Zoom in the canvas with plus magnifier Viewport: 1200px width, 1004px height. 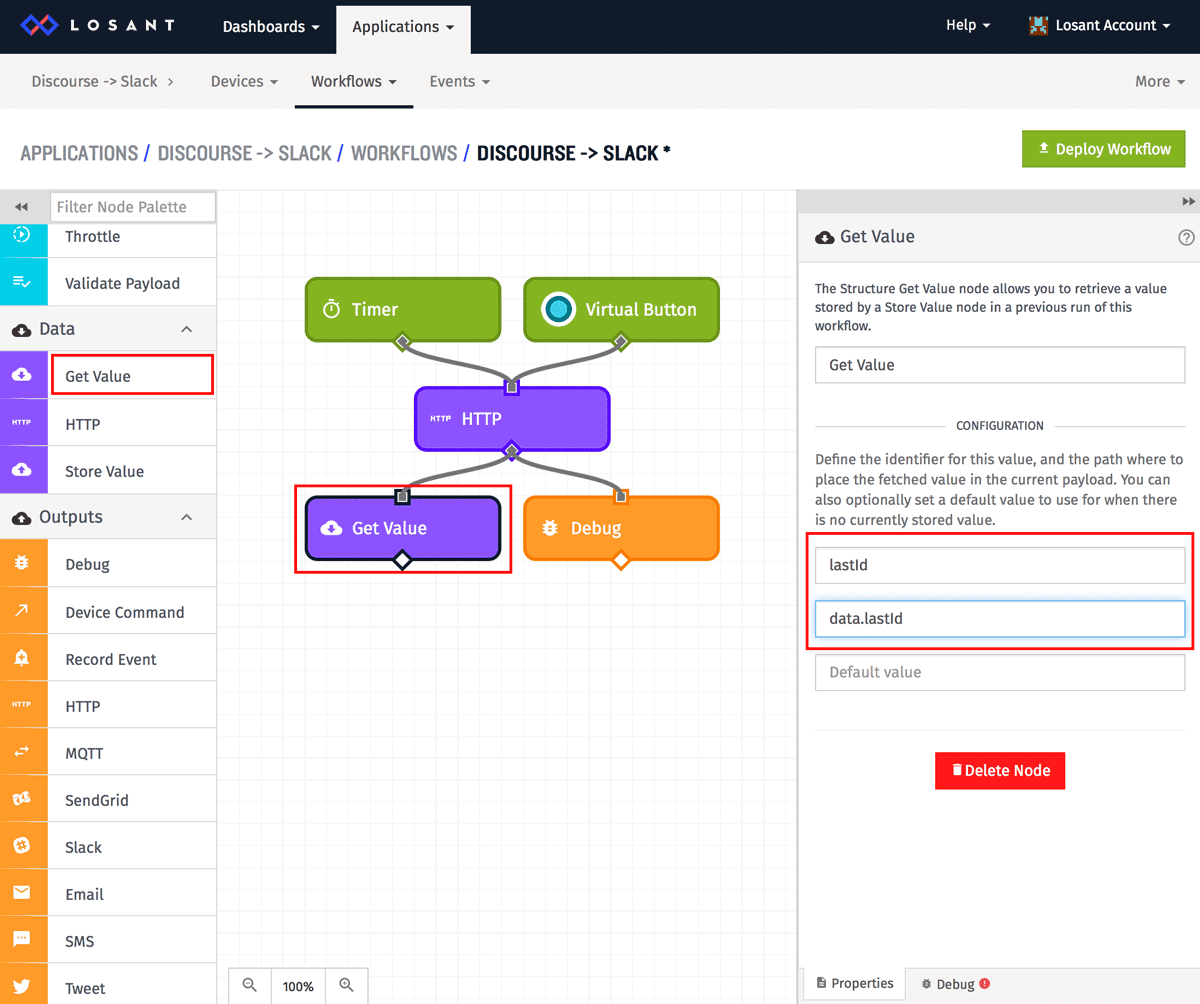[x=346, y=985]
